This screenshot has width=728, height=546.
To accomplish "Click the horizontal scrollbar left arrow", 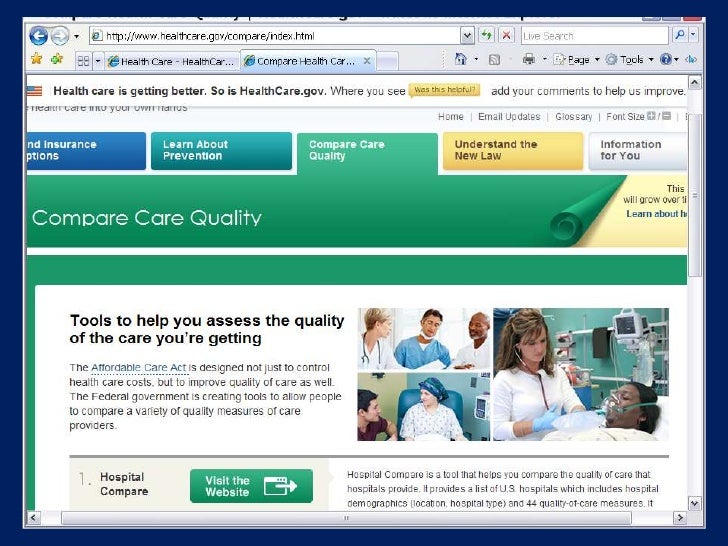I will pos(33,517).
